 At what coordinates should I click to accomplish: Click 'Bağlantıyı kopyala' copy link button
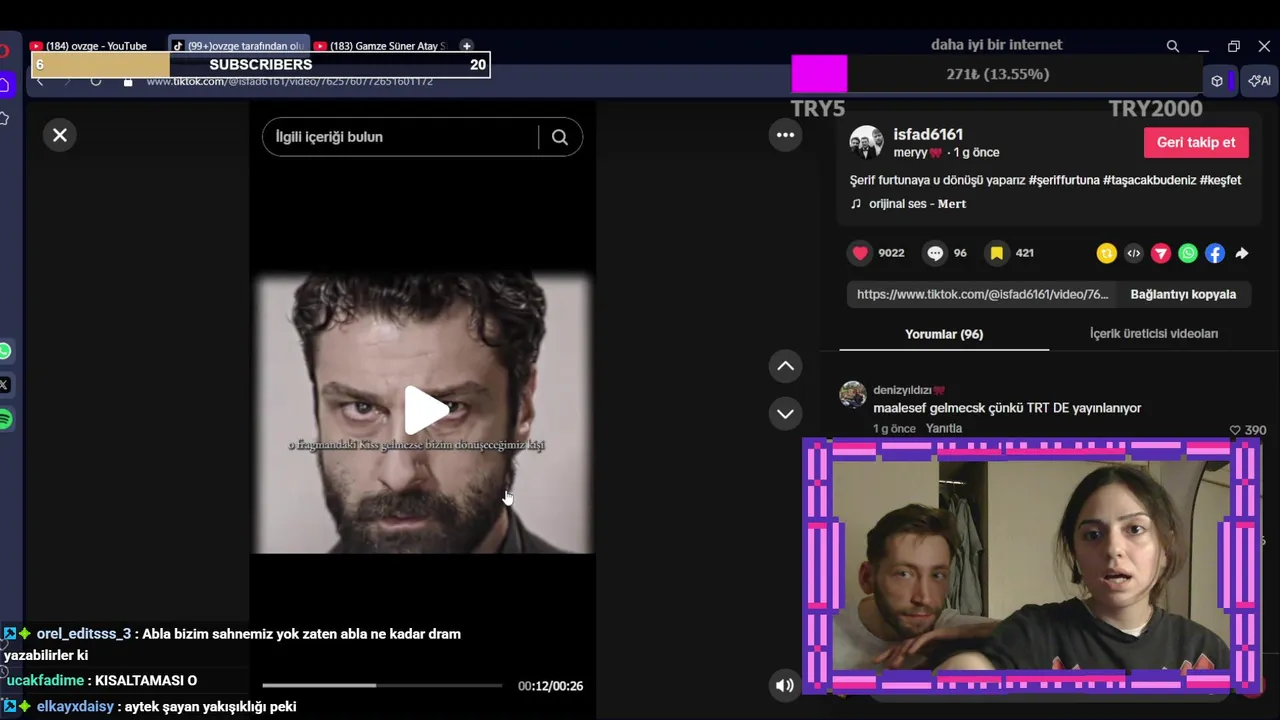click(x=1183, y=294)
